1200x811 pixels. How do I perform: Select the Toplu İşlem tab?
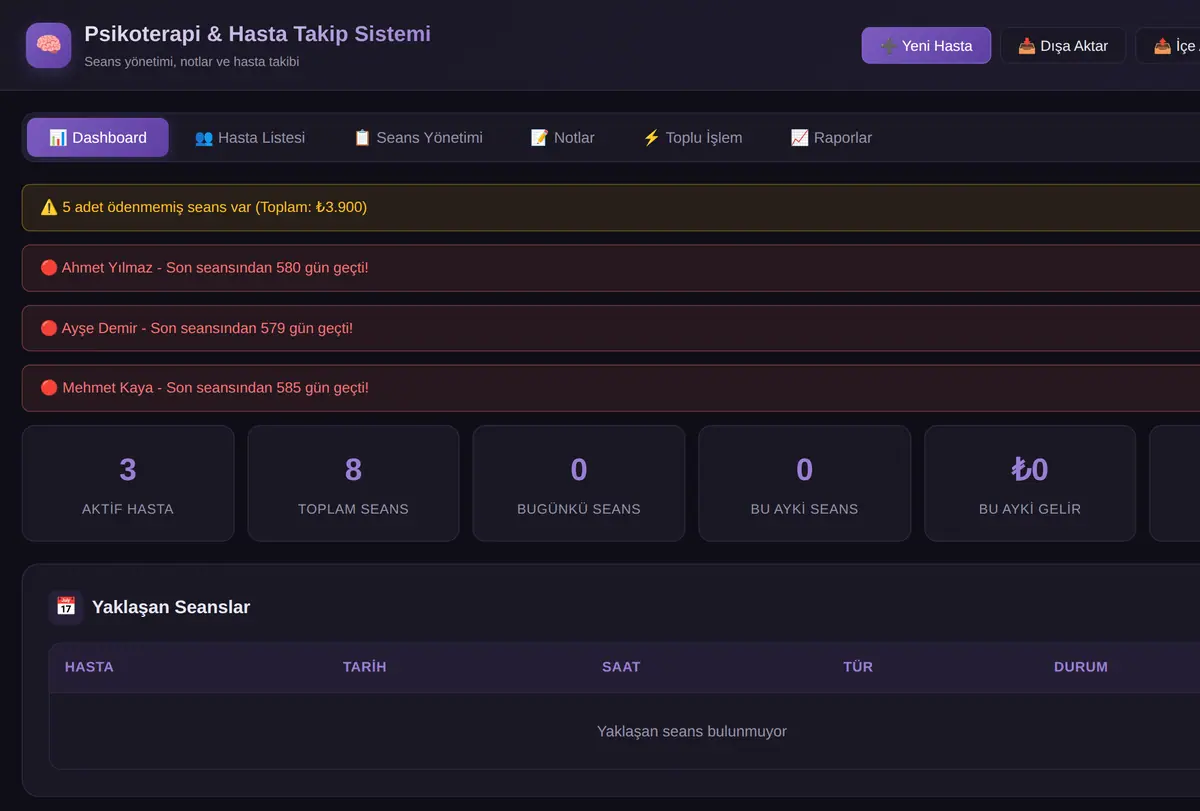point(692,138)
